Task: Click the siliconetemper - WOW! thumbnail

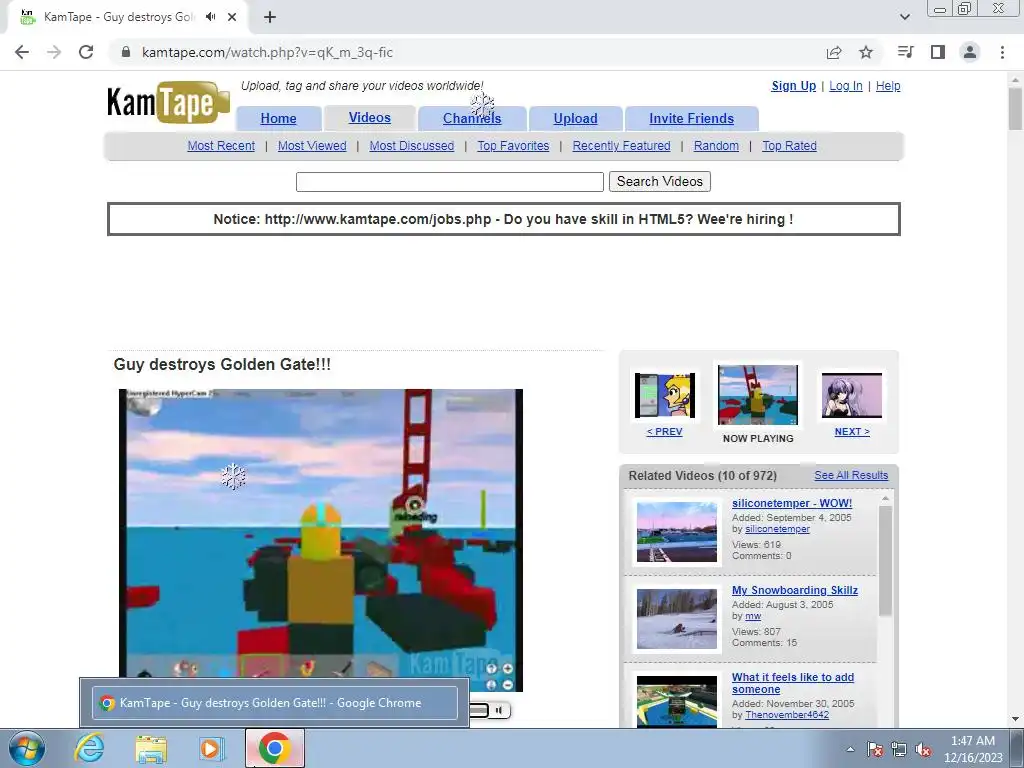Action: (x=677, y=532)
